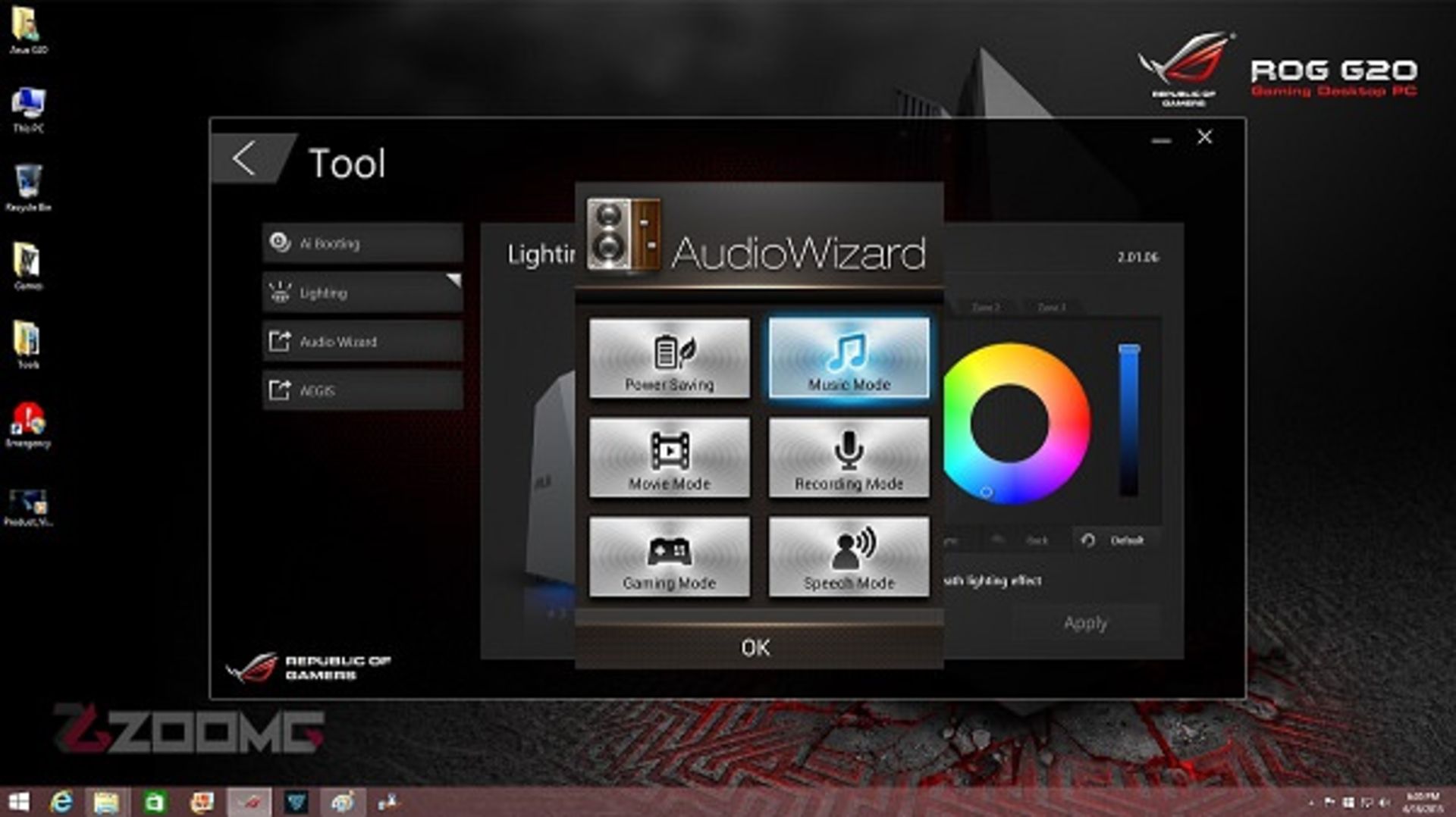This screenshot has height=817, width=1456.
Task: Open the Product Vi... desktop shortcut
Action: pyautogui.click(x=28, y=506)
